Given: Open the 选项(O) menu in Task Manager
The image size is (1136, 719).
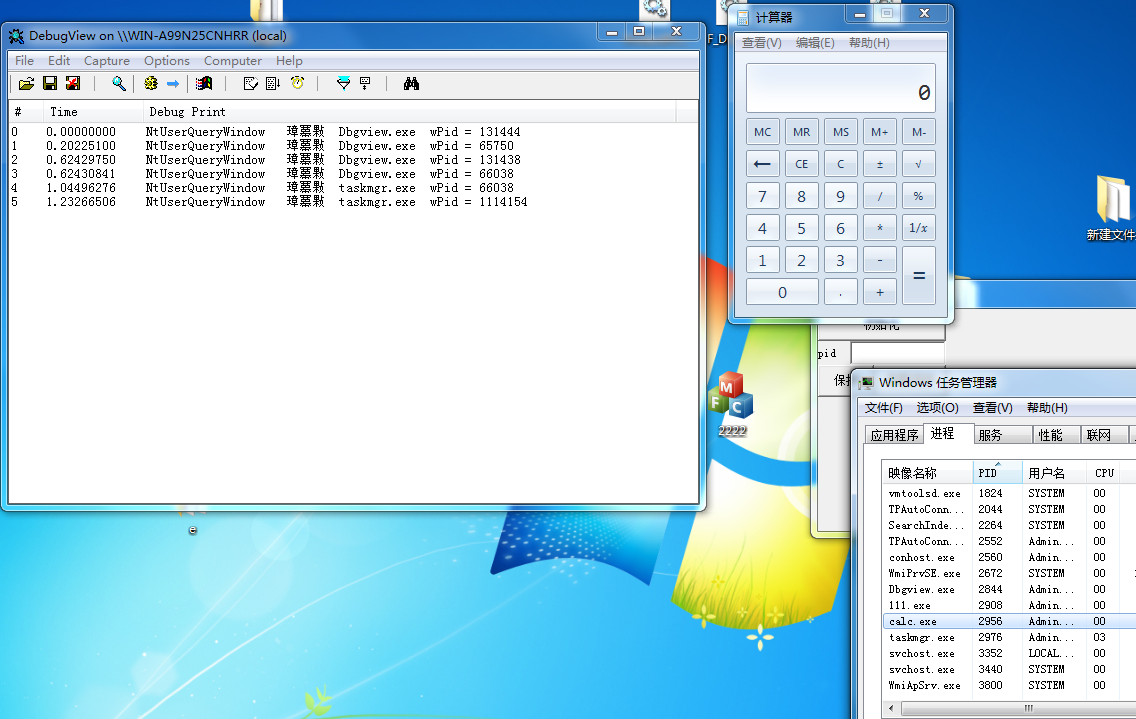Looking at the screenshot, I should point(937,408).
